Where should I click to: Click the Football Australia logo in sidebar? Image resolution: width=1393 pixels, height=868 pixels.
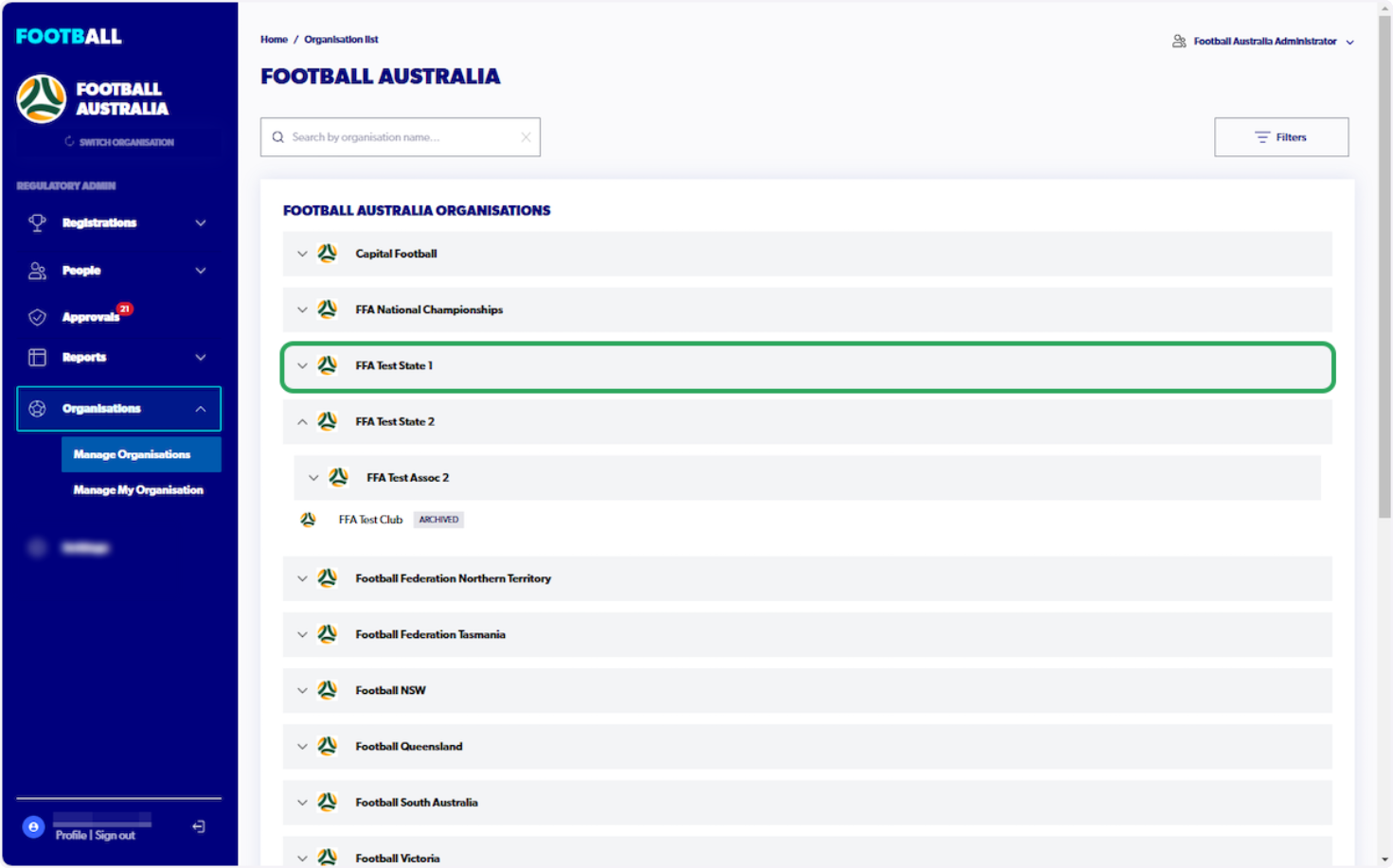point(42,98)
